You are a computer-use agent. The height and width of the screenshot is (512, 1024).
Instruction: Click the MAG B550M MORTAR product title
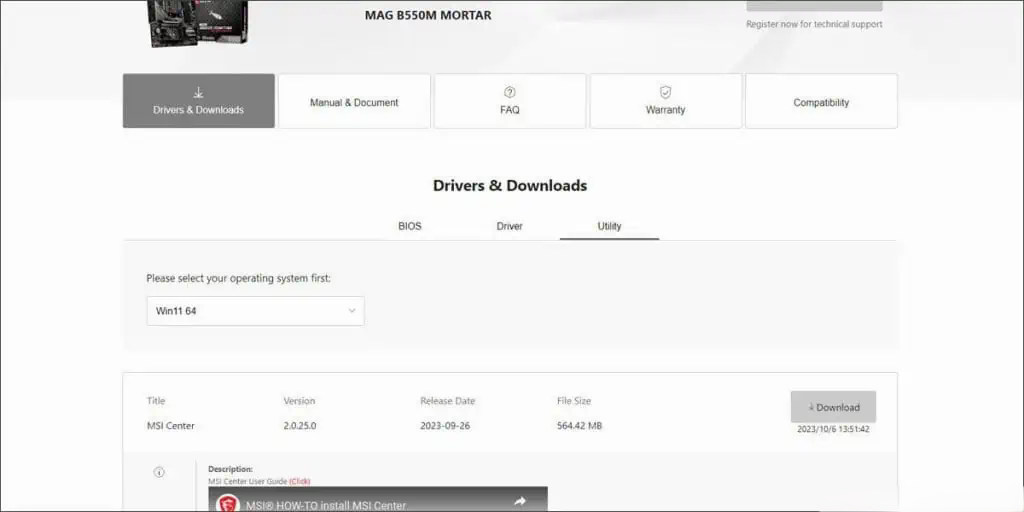(428, 15)
